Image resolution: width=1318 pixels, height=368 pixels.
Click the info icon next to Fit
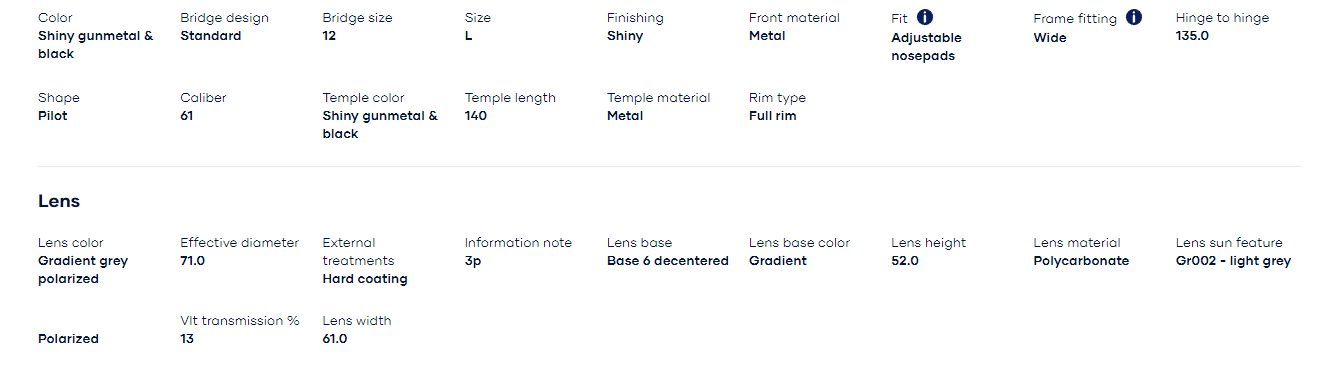click(x=925, y=17)
